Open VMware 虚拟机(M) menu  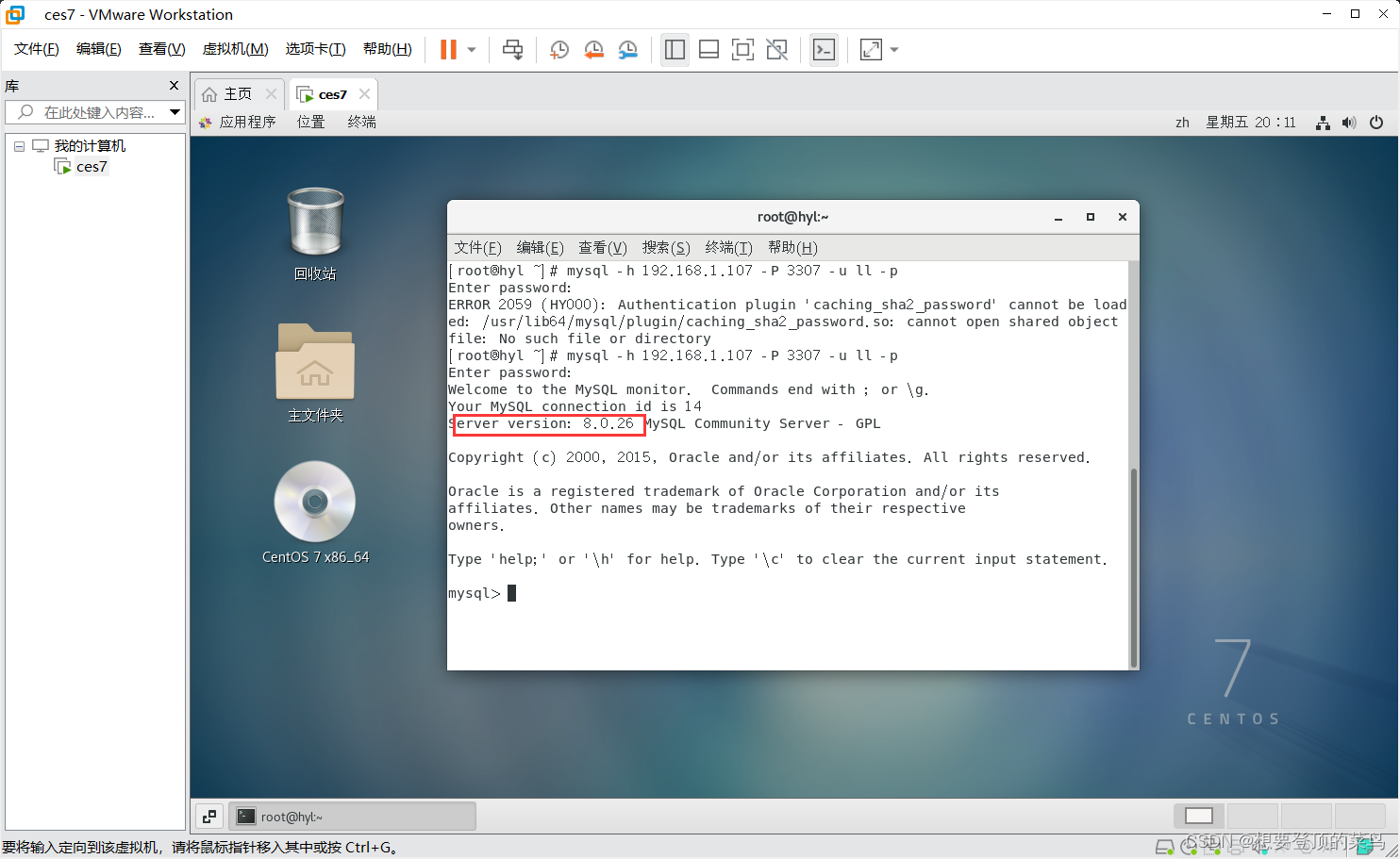click(235, 49)
